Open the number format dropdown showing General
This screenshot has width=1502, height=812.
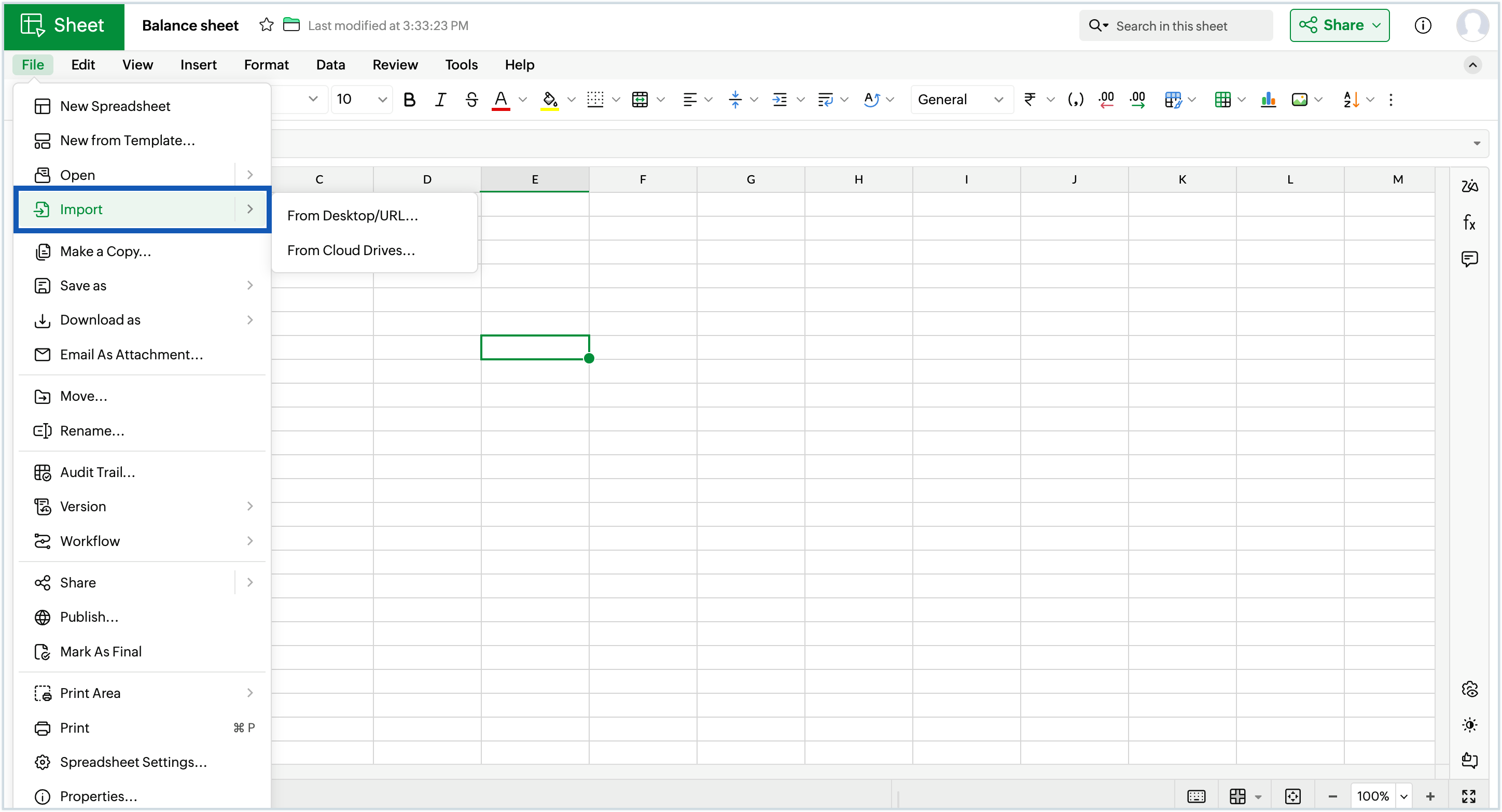(961, 100)
